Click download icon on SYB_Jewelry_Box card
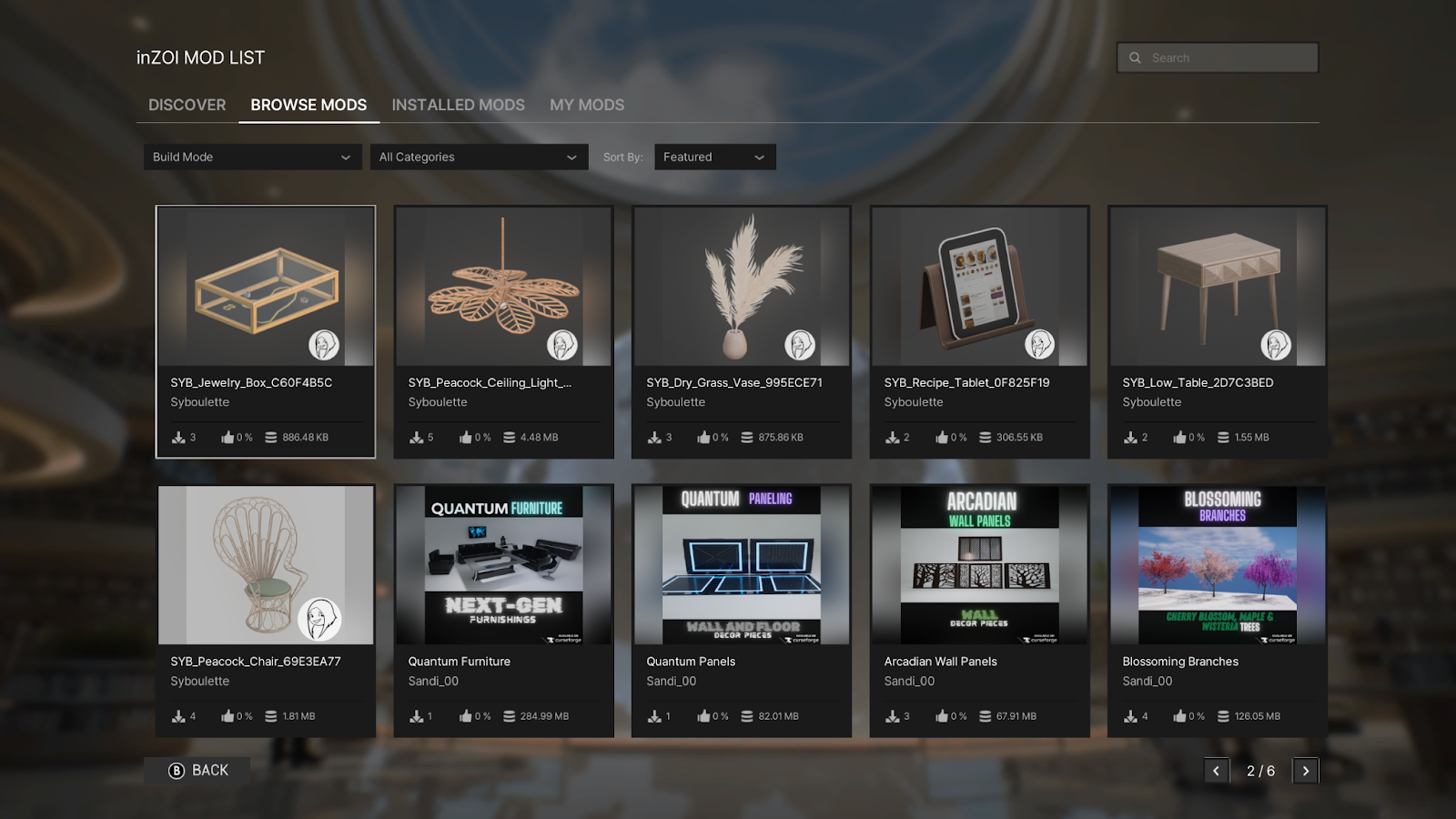The width and height of the screenshot is (1456, 819). tap(178, 438)
